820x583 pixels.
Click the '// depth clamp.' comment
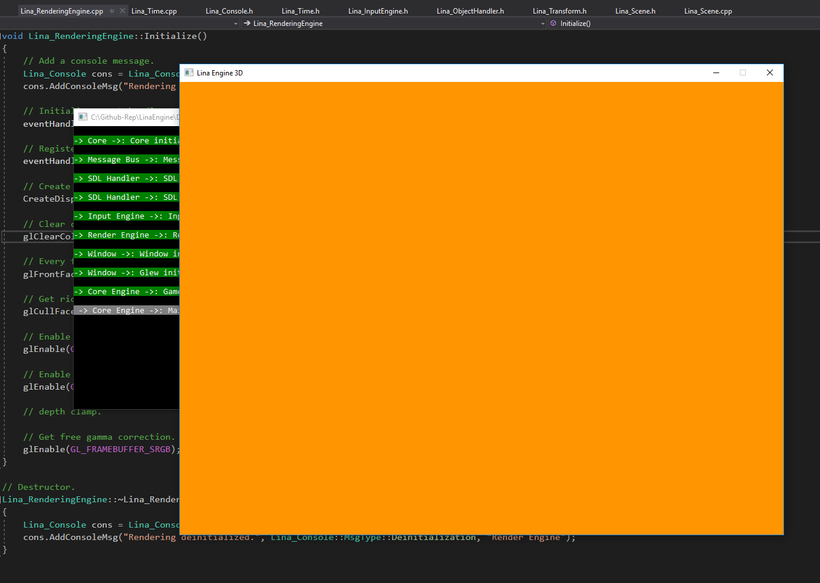click(x=62, y=411)
